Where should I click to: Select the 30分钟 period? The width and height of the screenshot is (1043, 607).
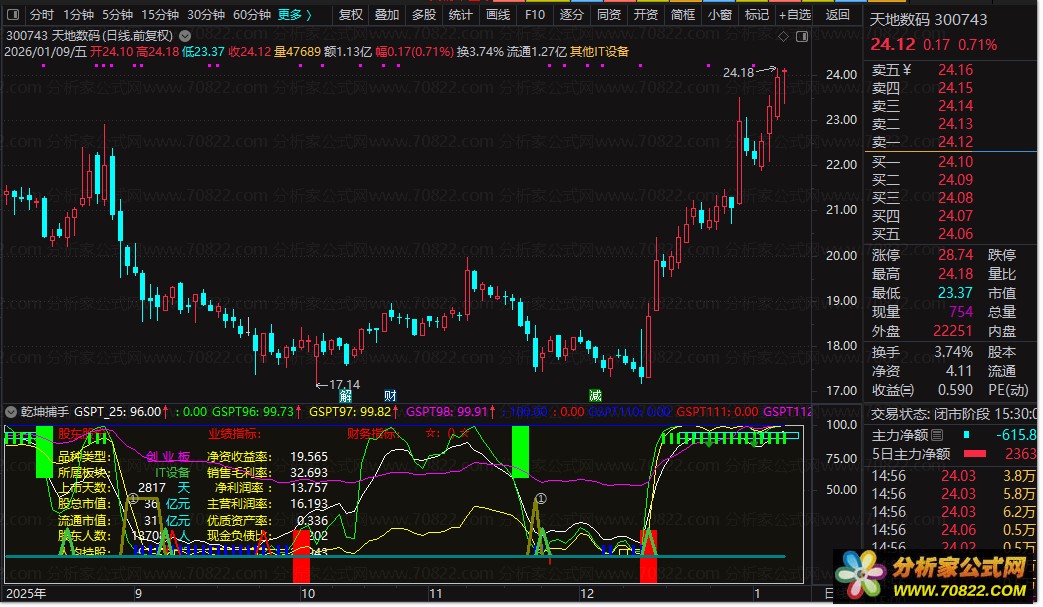point(206,14)
